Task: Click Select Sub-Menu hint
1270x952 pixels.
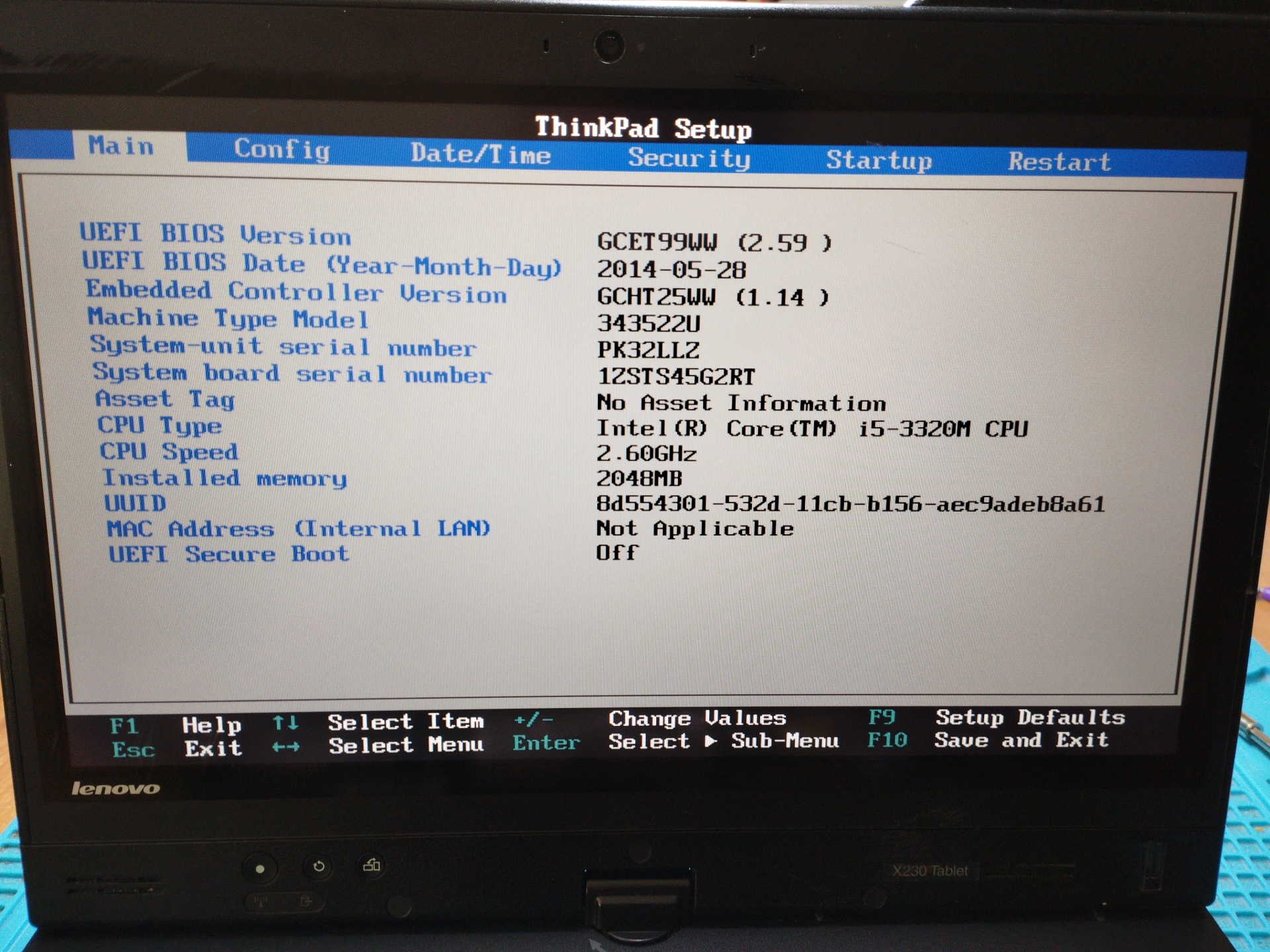Action: point(724,741)
